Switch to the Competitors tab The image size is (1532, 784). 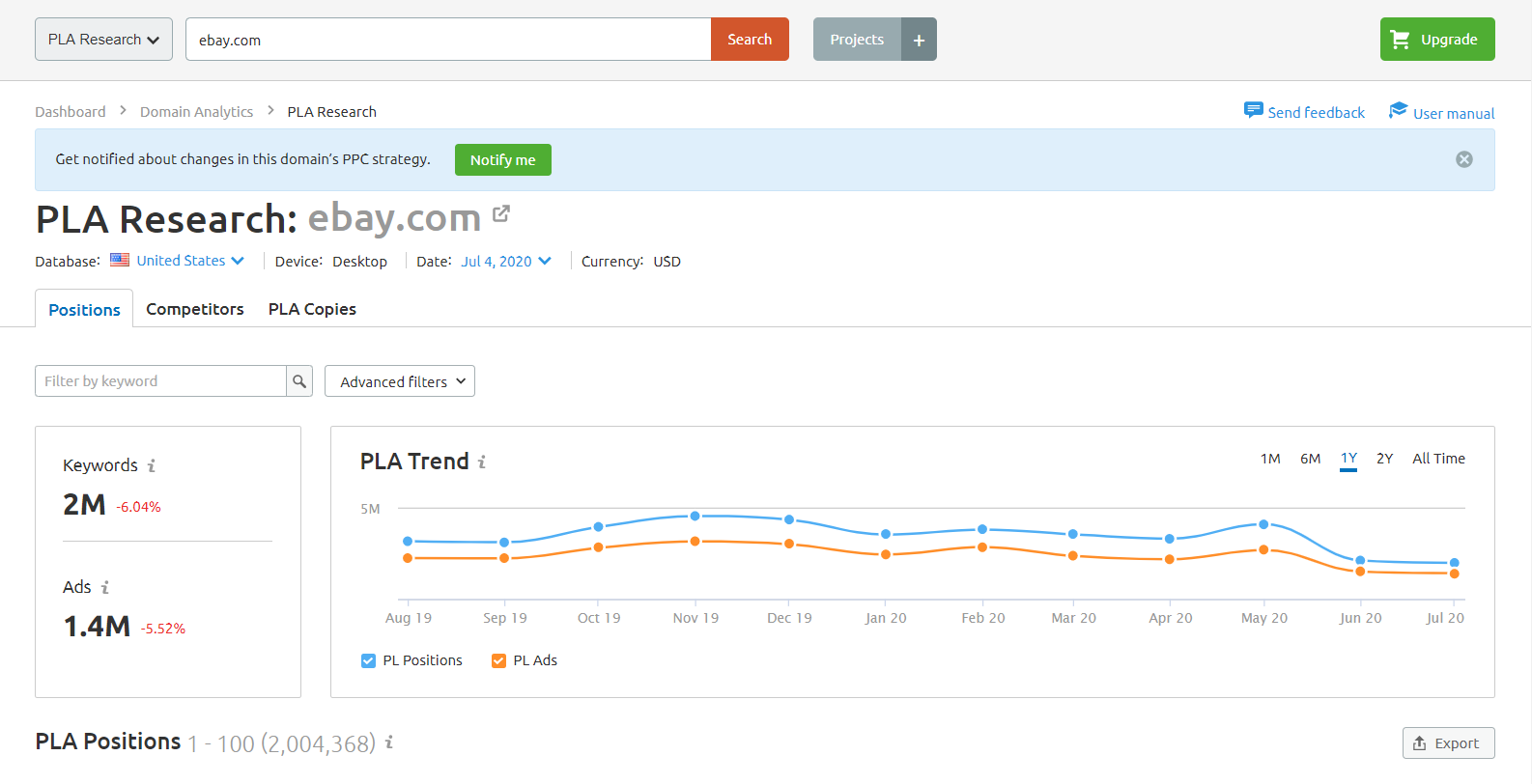[195, 309]
